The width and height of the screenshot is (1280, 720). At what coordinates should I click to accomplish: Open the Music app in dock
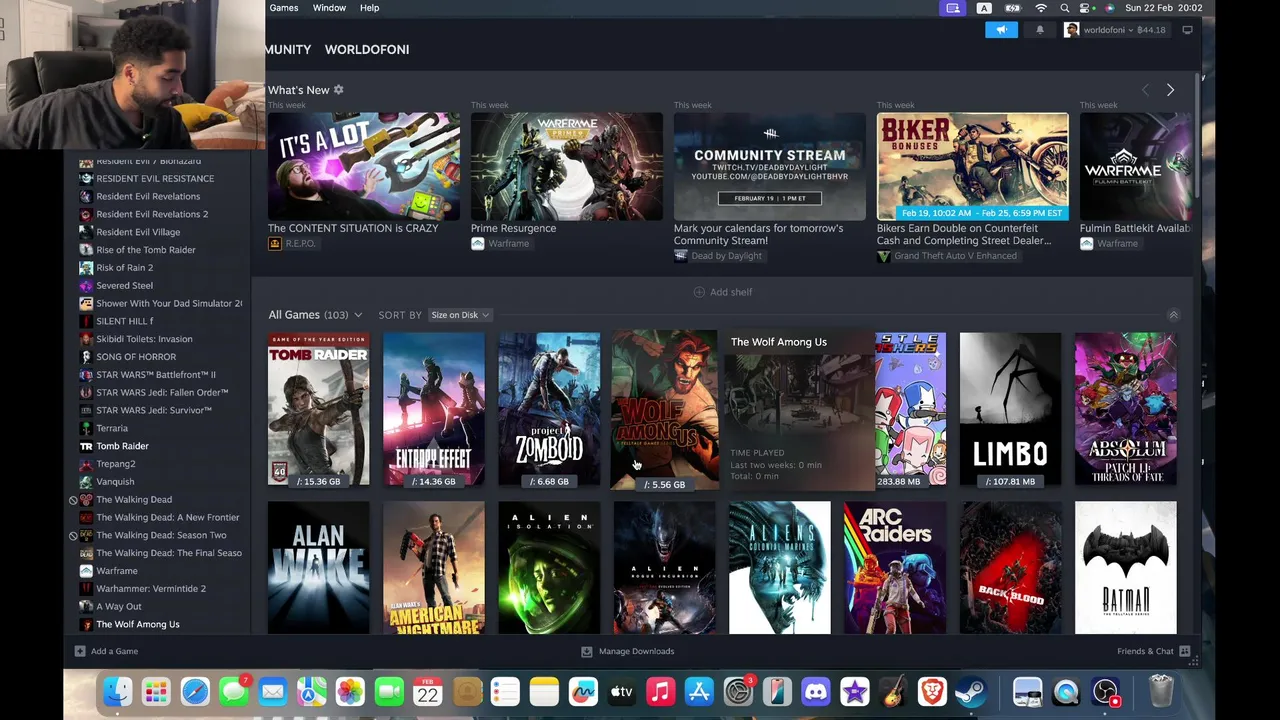(660, 692)
